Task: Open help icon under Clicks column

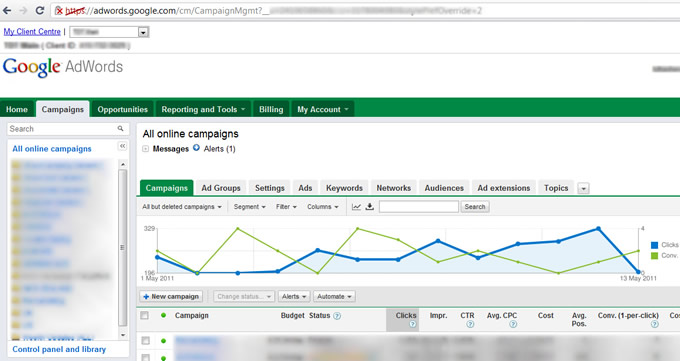Action: (x=412, y=324)
